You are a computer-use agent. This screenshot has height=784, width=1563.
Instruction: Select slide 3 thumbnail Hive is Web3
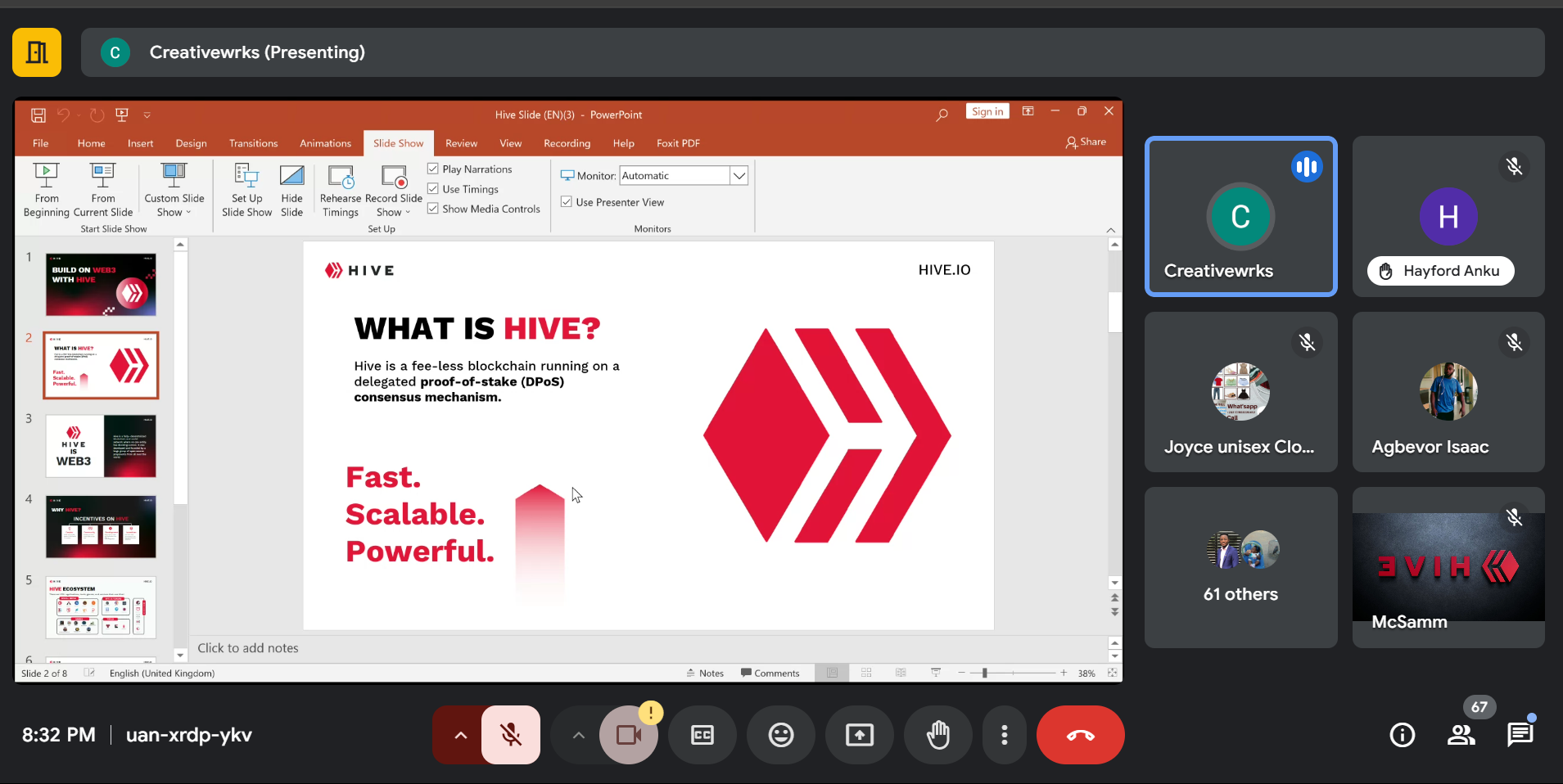[101, 446]
